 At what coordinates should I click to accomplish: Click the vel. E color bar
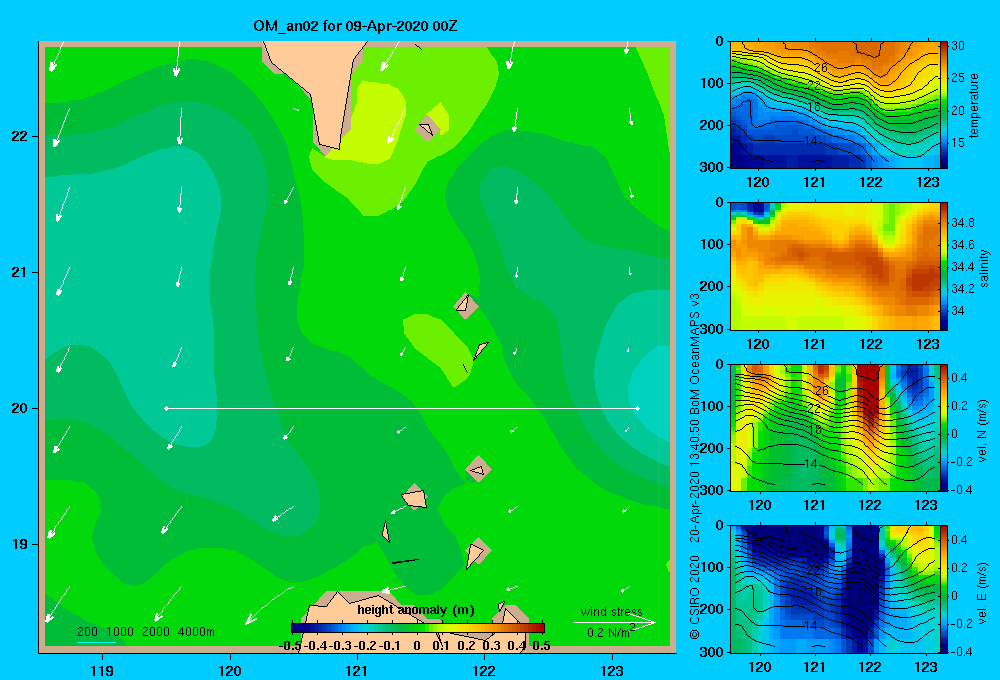pyautogui.click(x=944, y=589)
